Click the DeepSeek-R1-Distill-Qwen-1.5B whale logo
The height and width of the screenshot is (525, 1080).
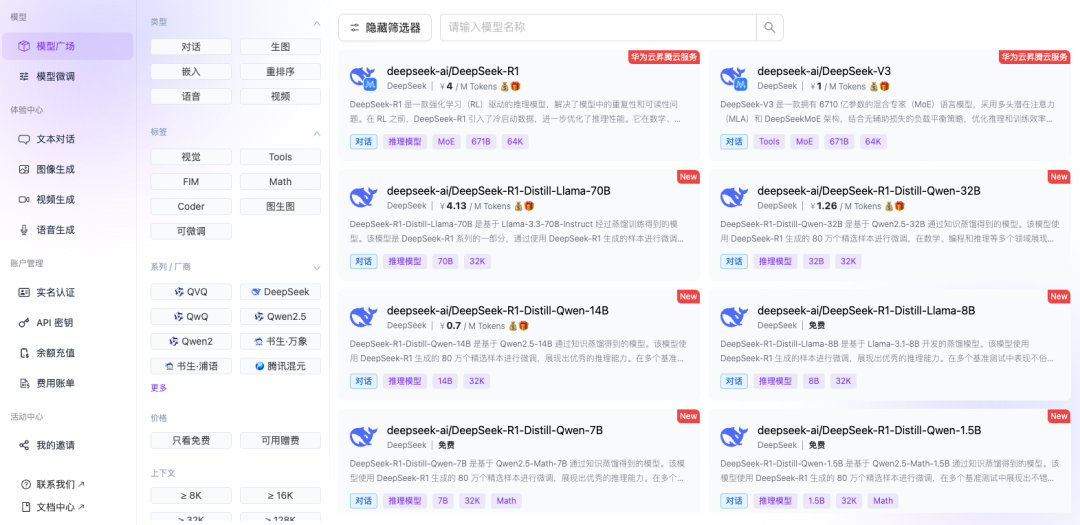point(734,437)
